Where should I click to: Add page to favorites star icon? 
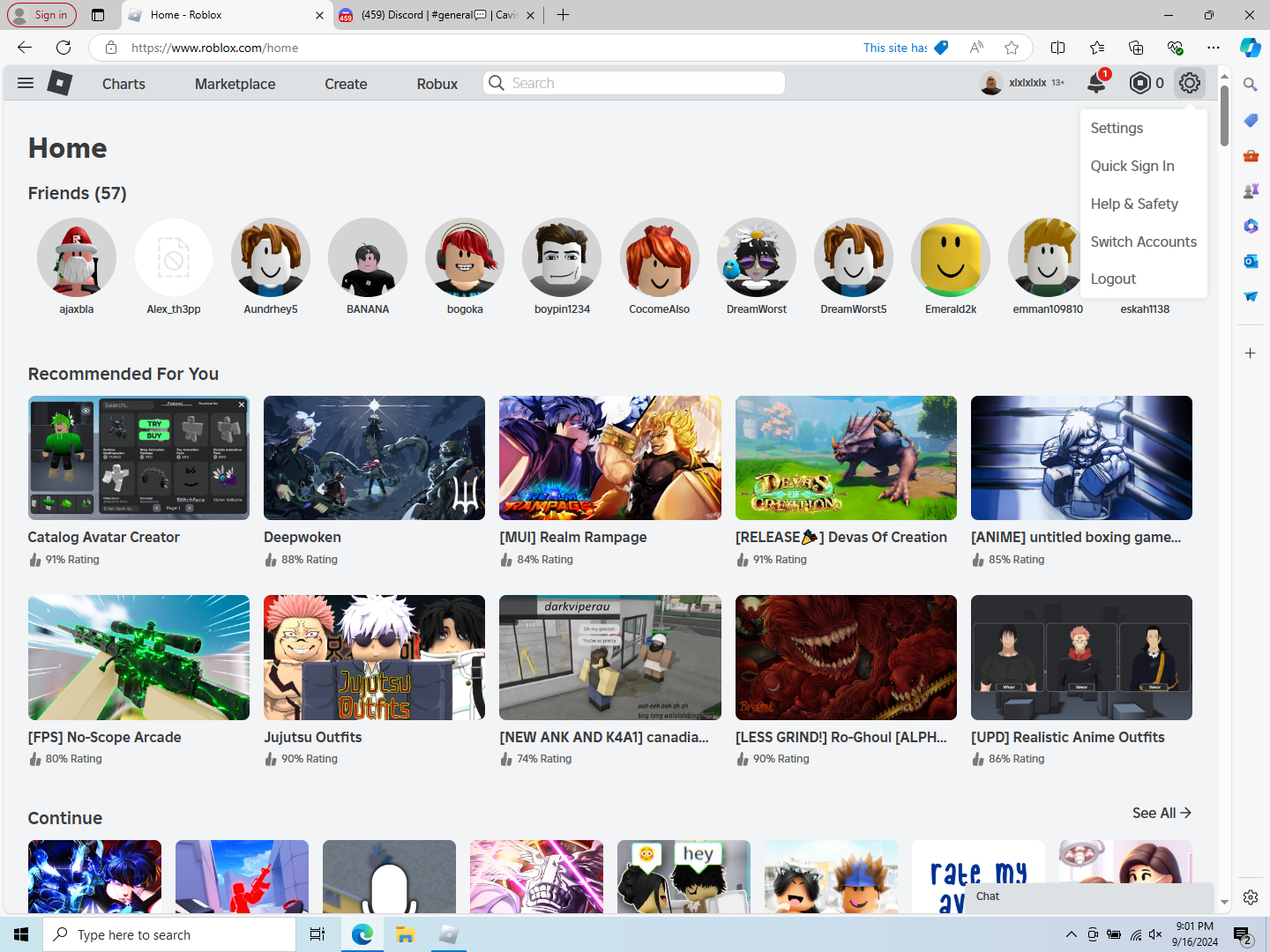click(x=1012, y=48)
